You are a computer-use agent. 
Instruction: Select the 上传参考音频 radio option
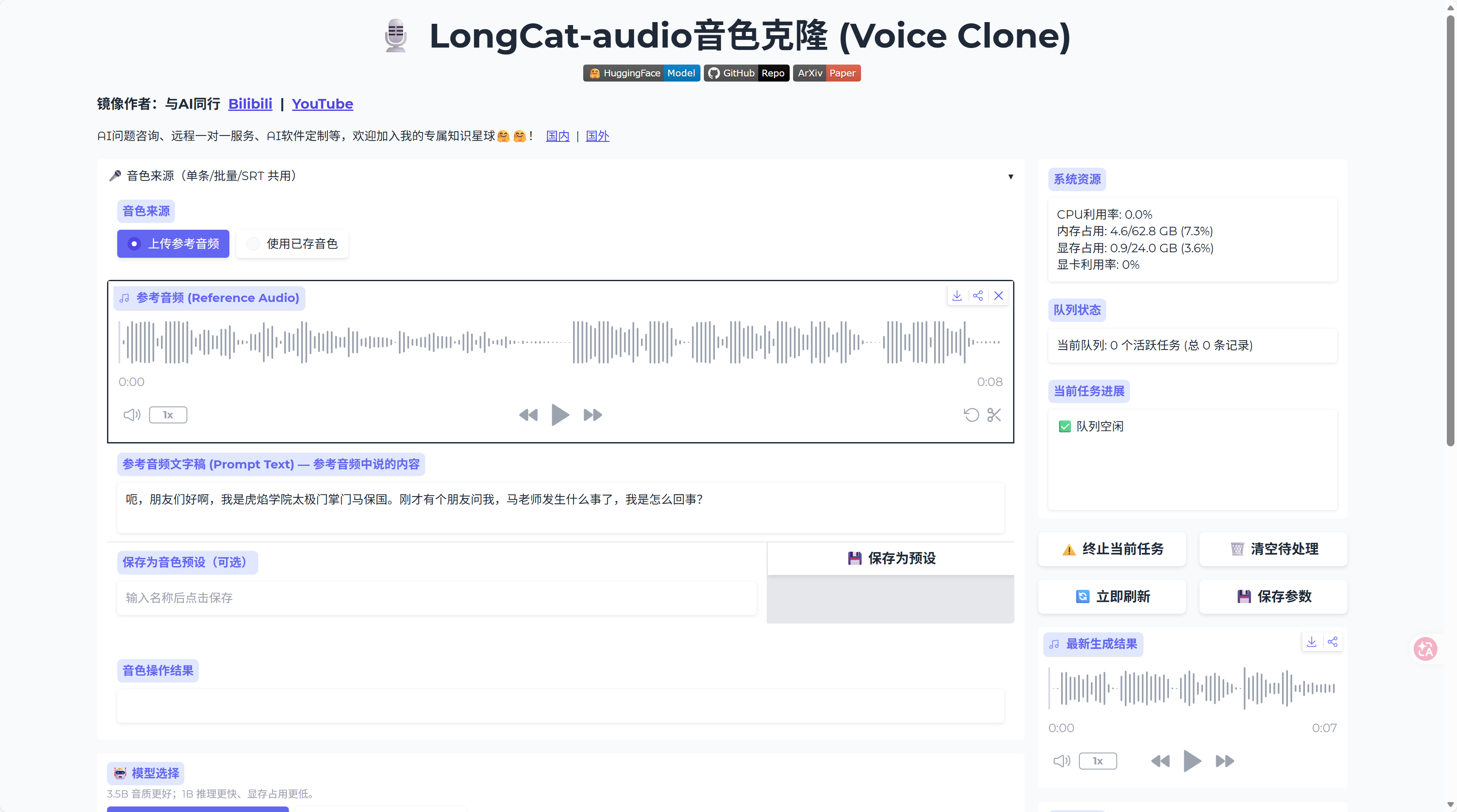[173, 244]
